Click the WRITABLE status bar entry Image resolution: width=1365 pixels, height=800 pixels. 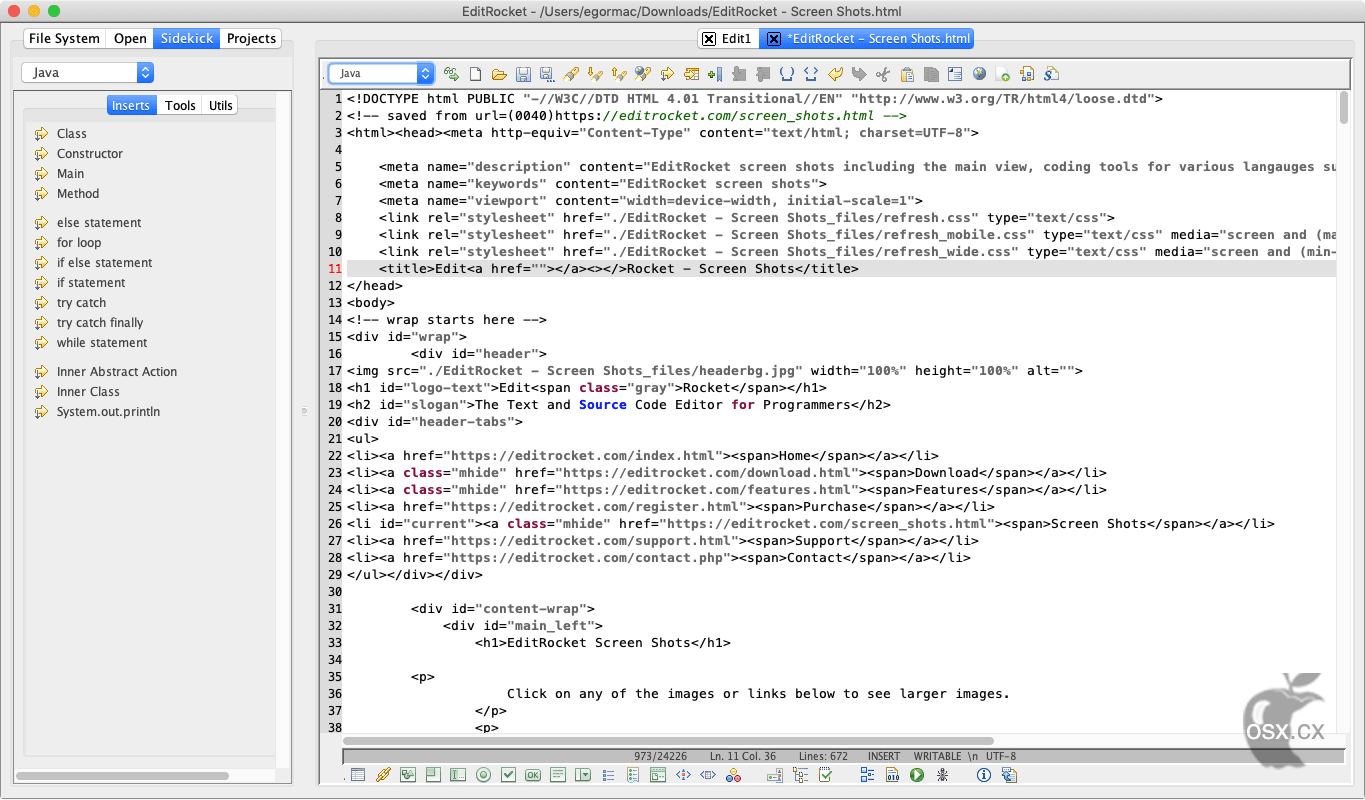click(937, 757)
